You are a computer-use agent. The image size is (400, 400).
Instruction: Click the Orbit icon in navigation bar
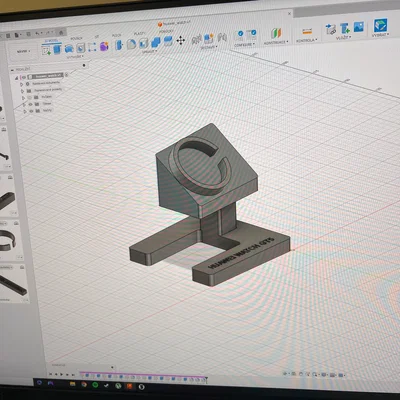(x=286, y=374)
